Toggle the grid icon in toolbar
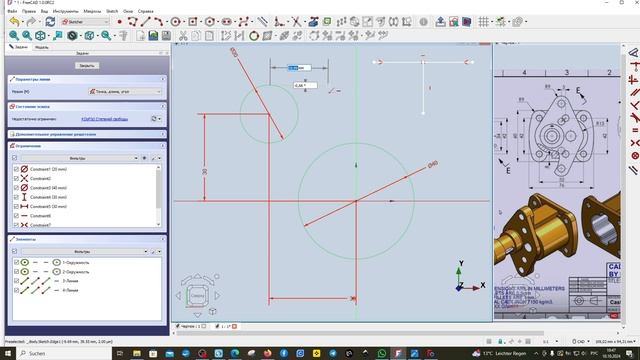The width and height of the screenshot is (640, 360). tap(483, 22)
